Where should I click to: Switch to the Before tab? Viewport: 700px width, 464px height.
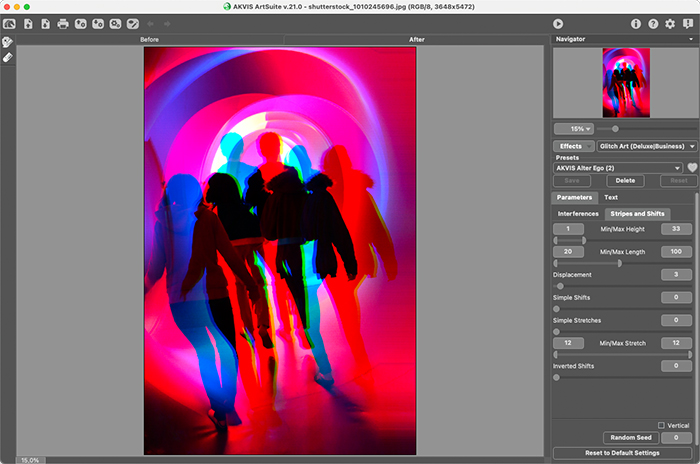point(150,39)
